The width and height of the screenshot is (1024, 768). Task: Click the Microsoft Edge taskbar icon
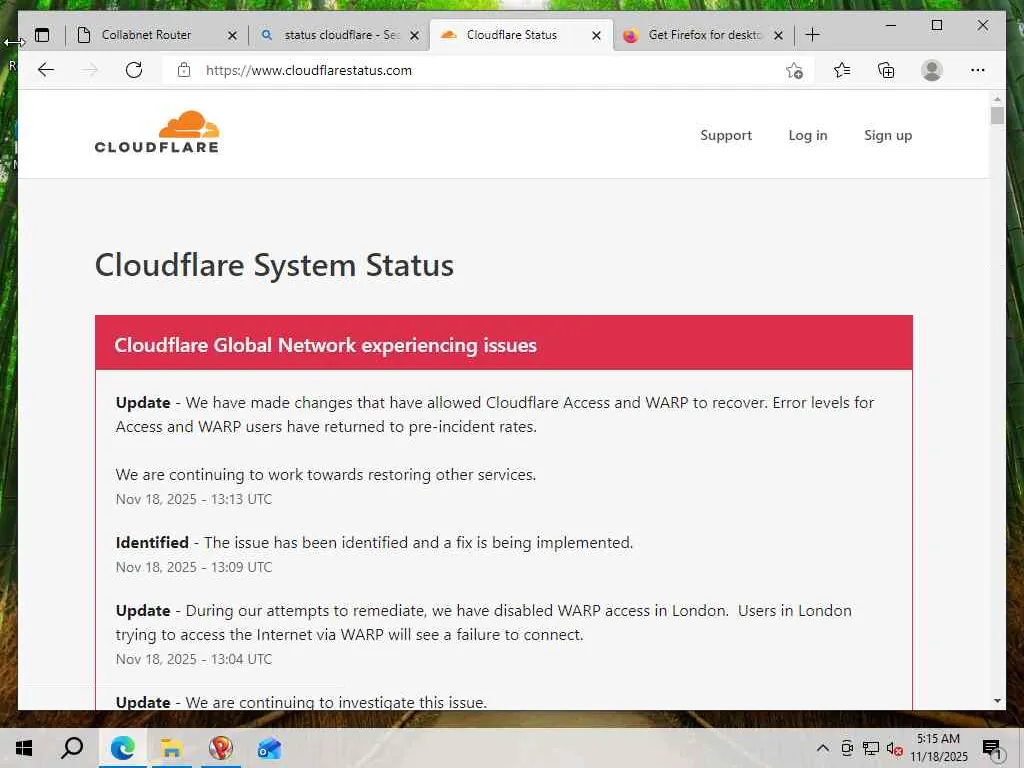pyautogui.click(x=122, y=748)
